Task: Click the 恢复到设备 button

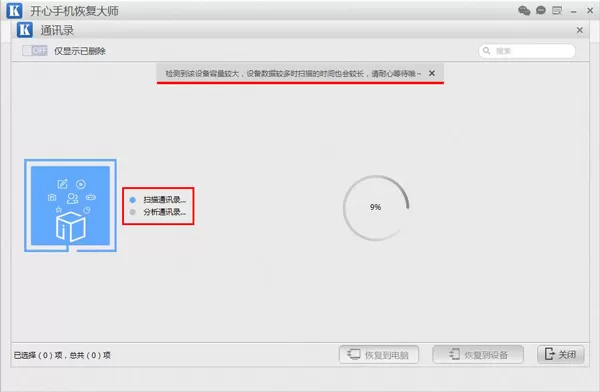Action: 478,354
